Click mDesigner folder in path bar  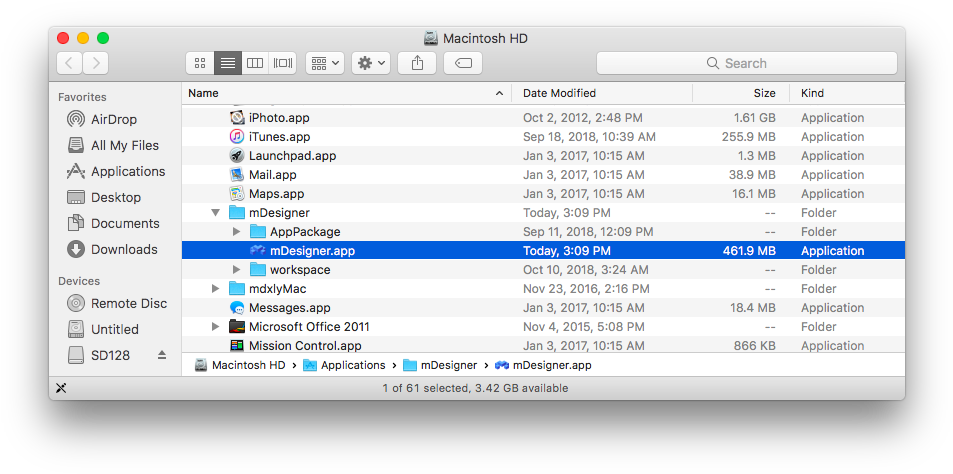[x=441, y=365]
